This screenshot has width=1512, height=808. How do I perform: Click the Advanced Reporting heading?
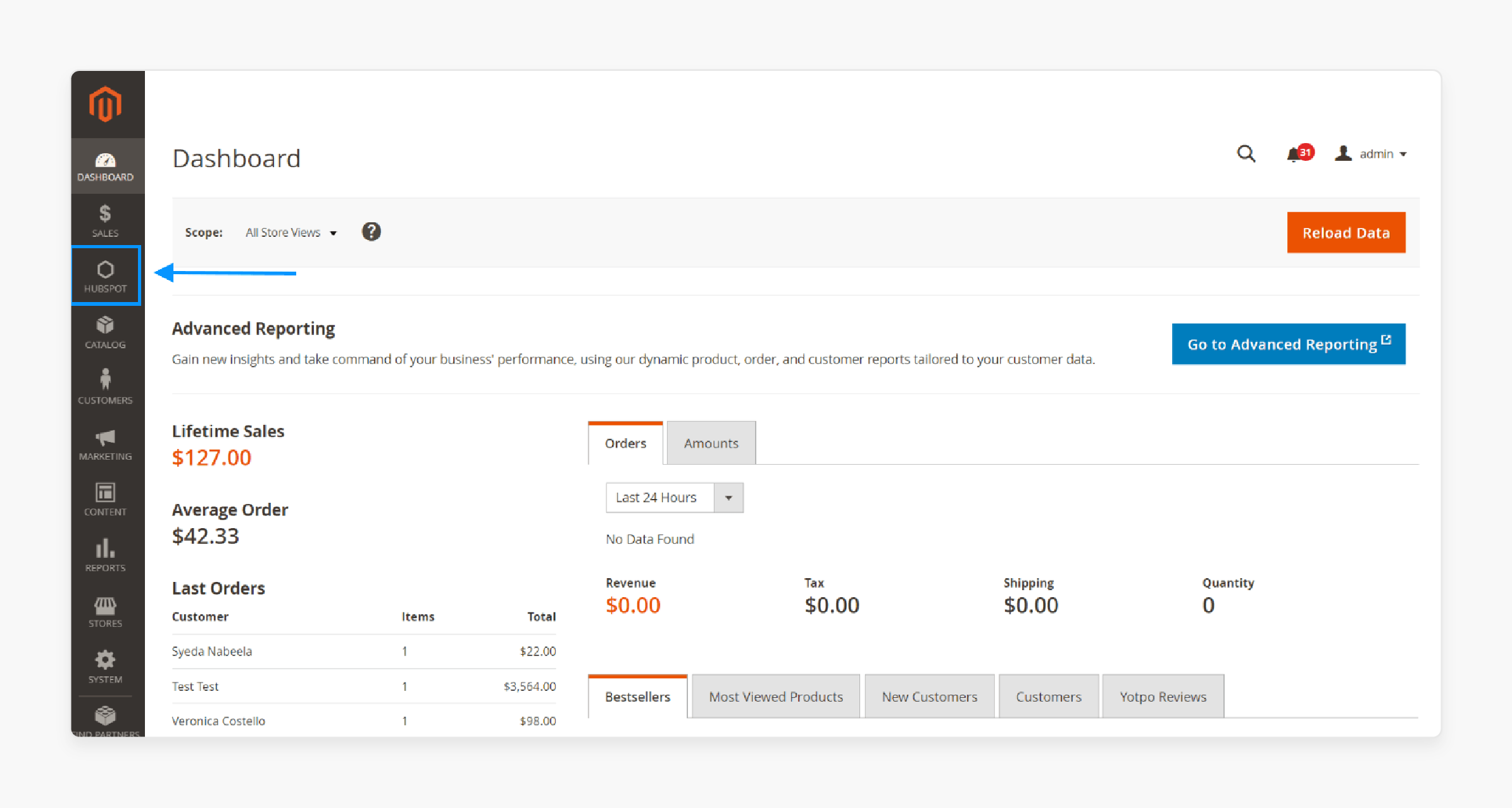point(254,329)
